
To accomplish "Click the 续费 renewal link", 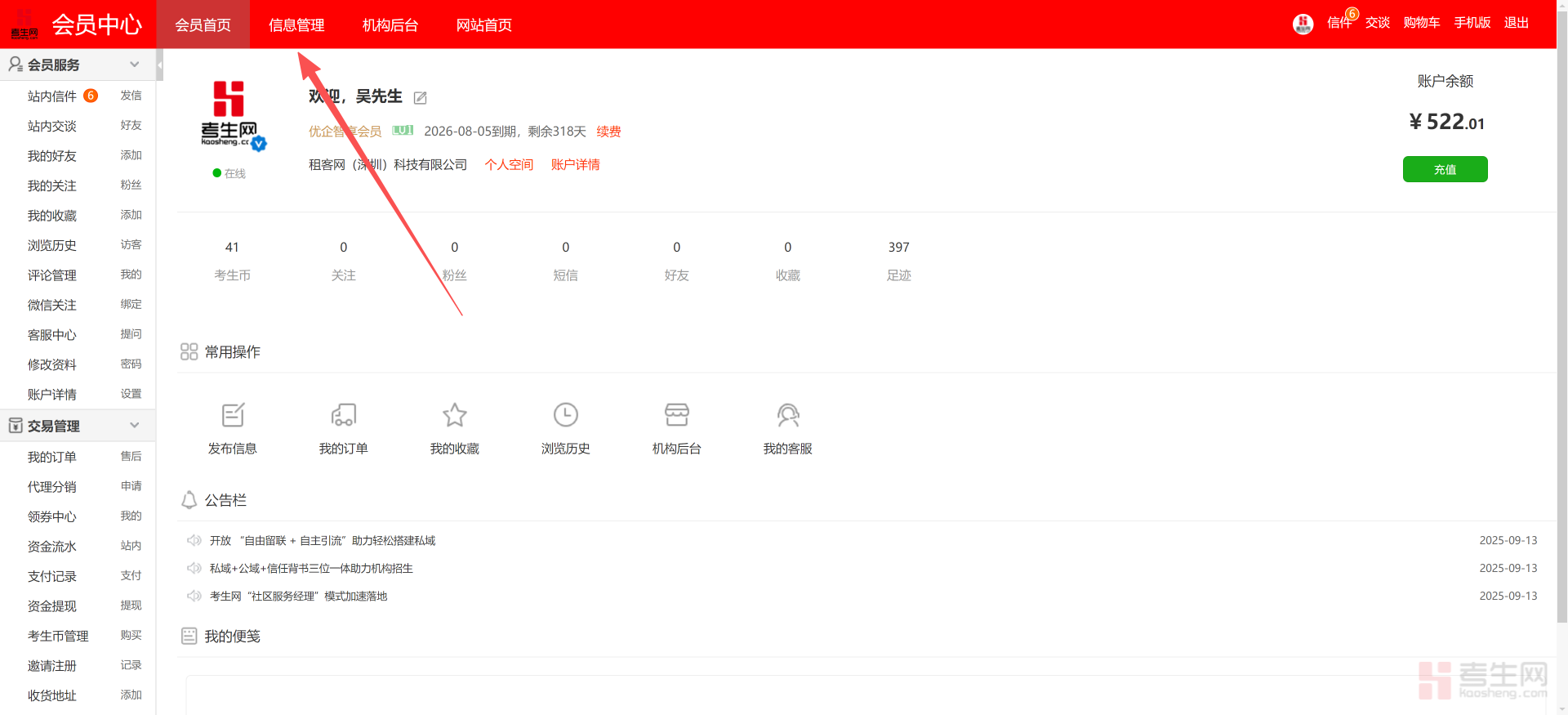I will 608,132.
